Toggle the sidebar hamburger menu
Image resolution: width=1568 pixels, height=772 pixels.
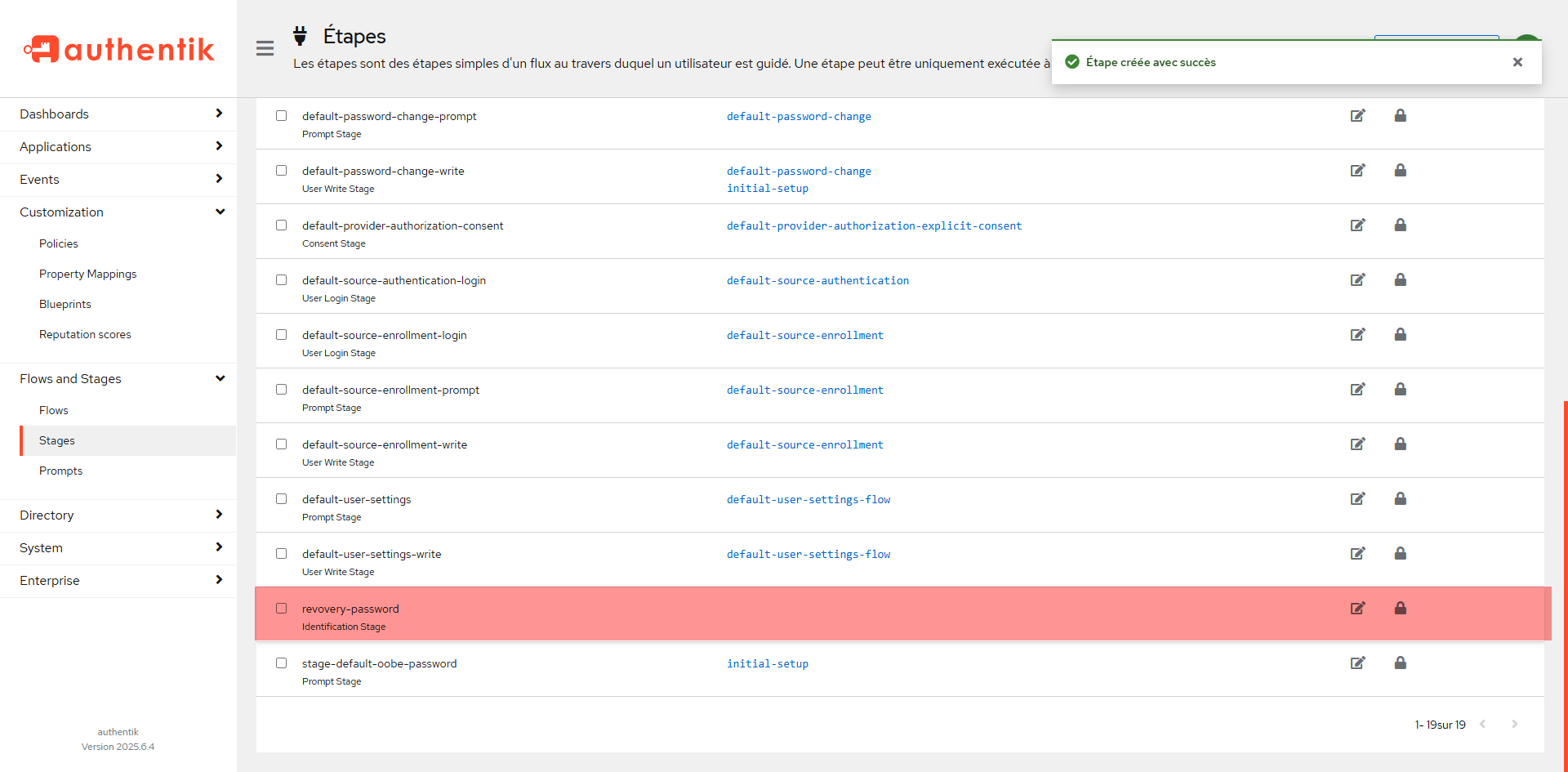265,48
